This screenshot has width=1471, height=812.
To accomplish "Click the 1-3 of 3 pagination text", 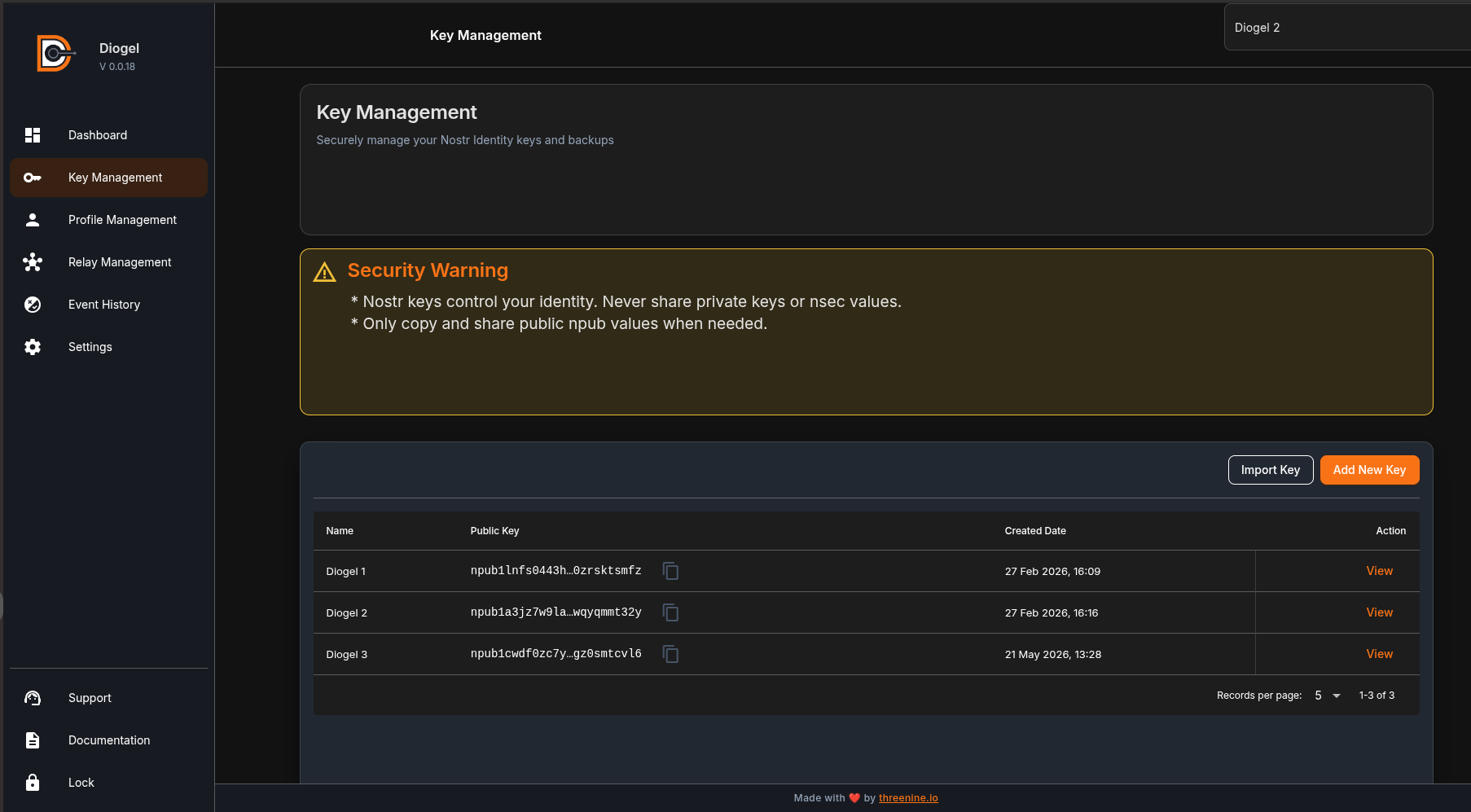I will click(x=1377, y=696).
